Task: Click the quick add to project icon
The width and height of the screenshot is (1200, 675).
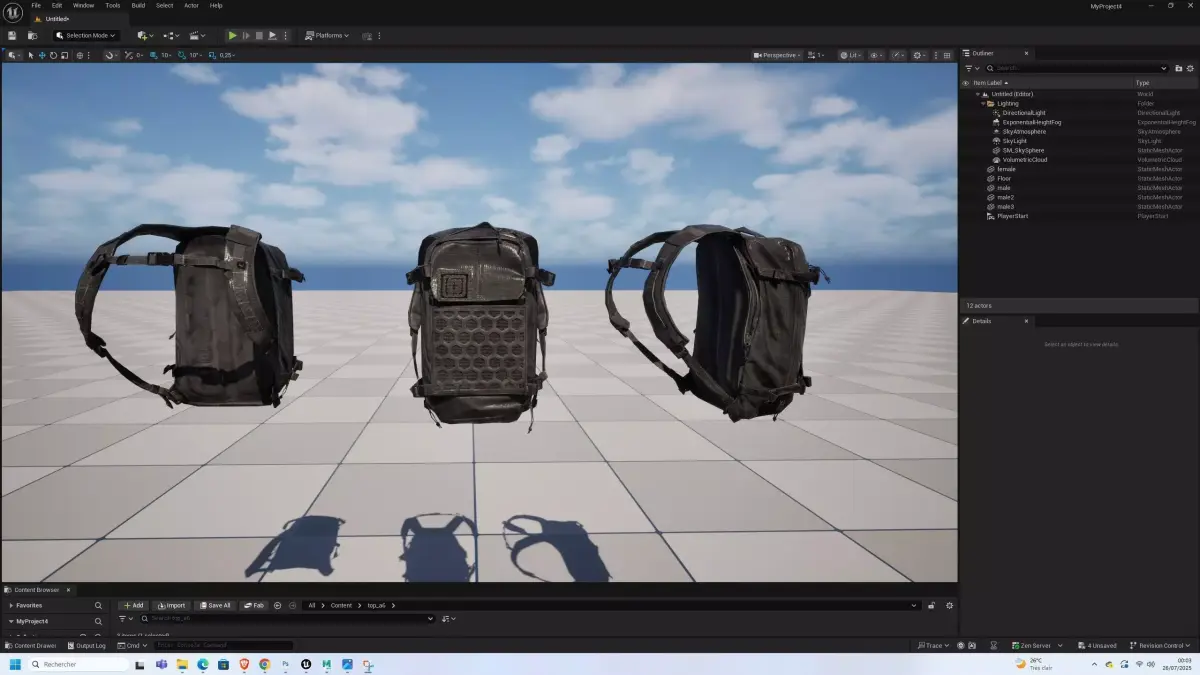Action: tap(145, 36)
